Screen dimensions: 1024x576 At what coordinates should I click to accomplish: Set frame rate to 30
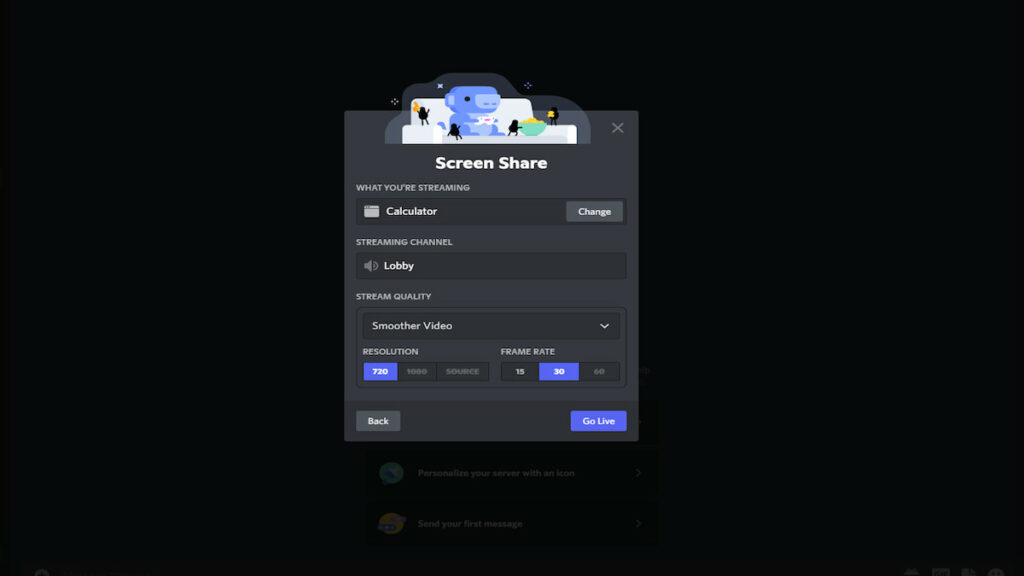[x=558, y=371]
